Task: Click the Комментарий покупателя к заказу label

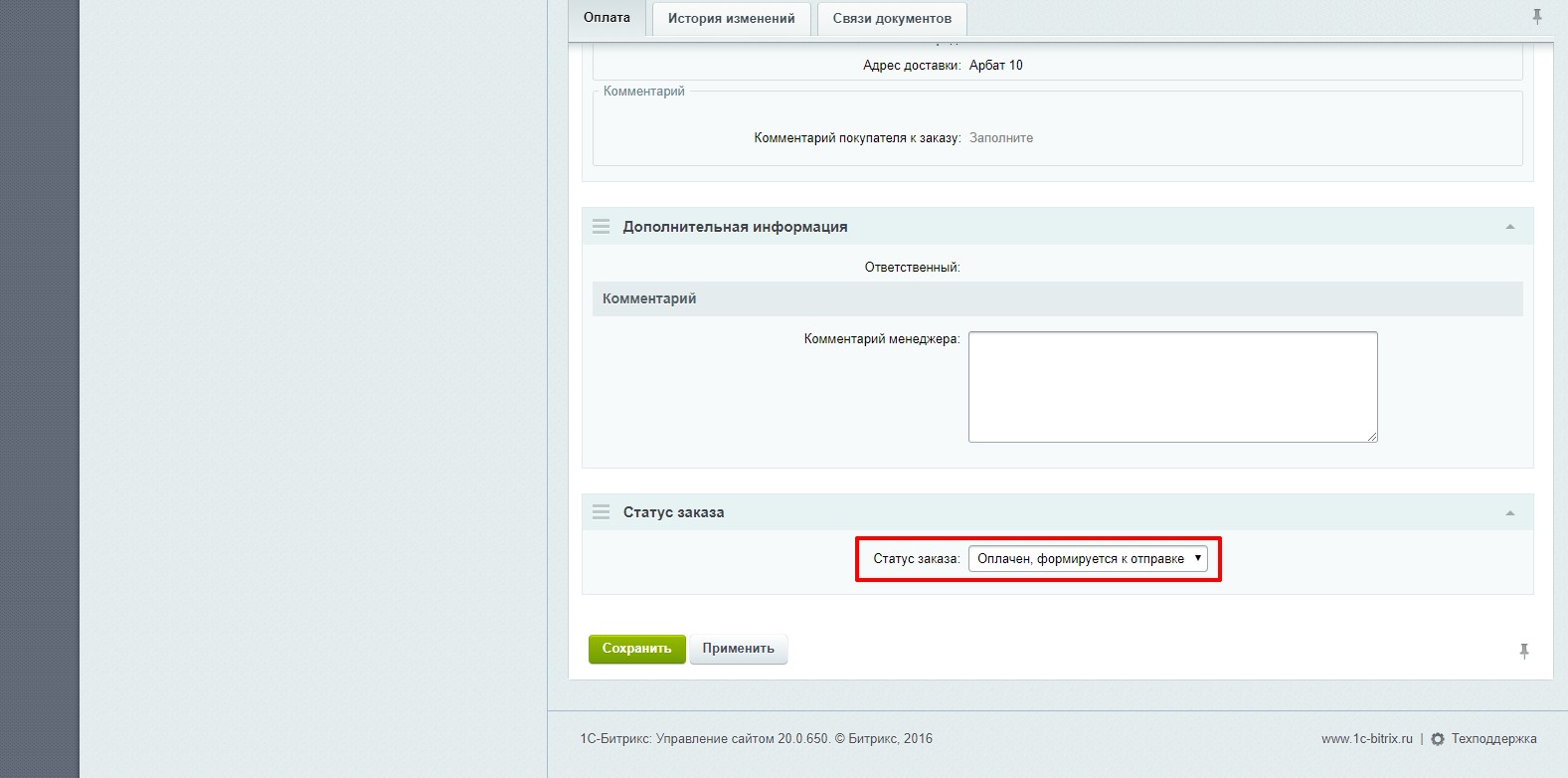Action: click(857, 138)
